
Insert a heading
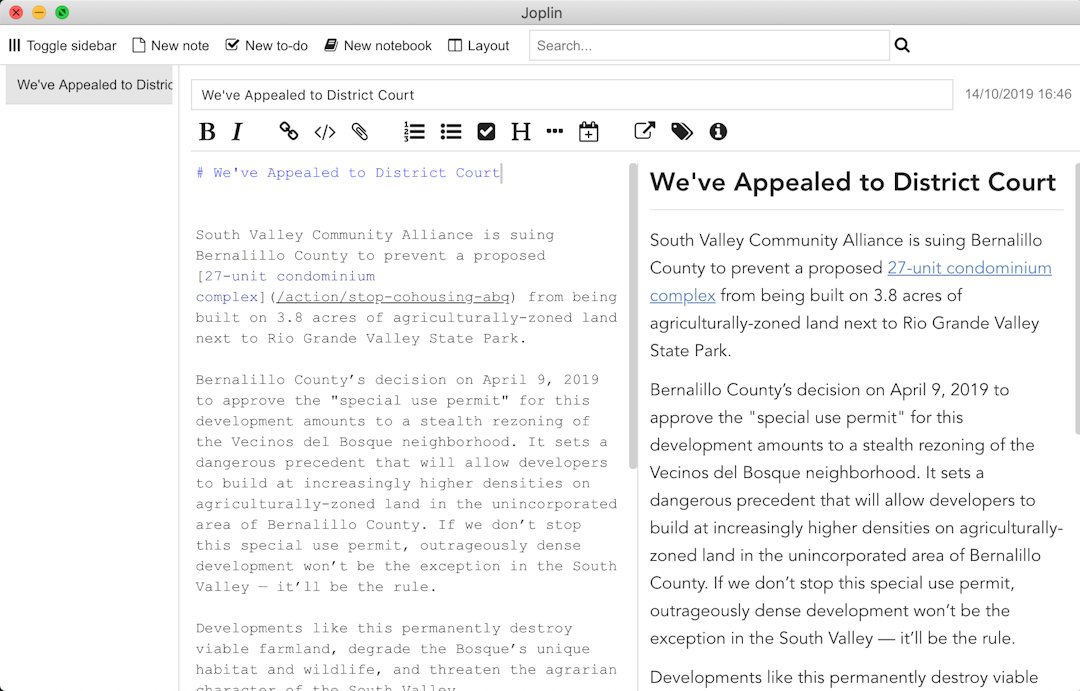coord(520,131)
